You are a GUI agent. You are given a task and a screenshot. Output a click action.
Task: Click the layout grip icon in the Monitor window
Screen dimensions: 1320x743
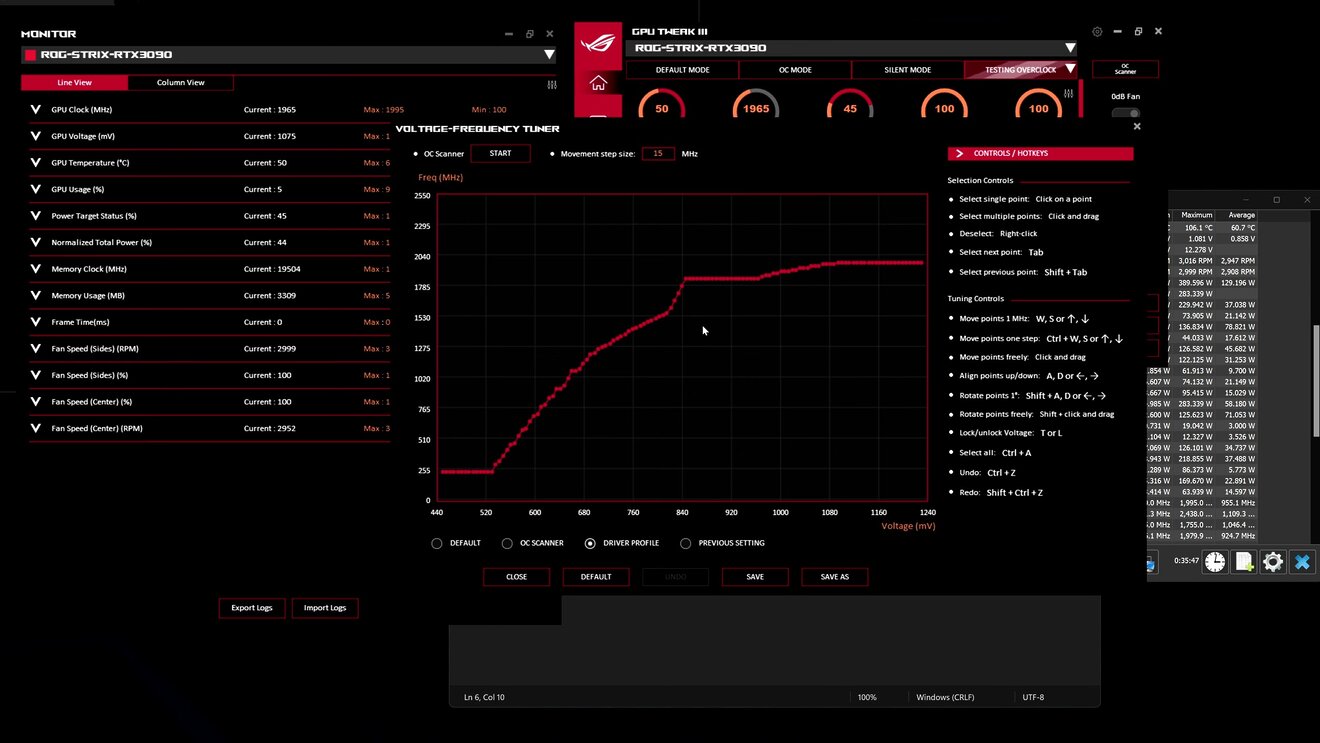pyautogui.click(x=551, y=84)
